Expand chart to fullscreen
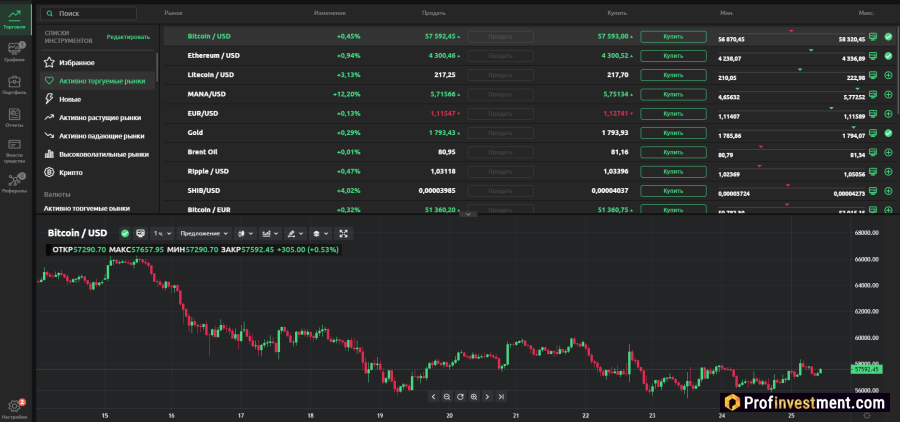The width and height of the screenshot is (900, 422). [344, 233]
